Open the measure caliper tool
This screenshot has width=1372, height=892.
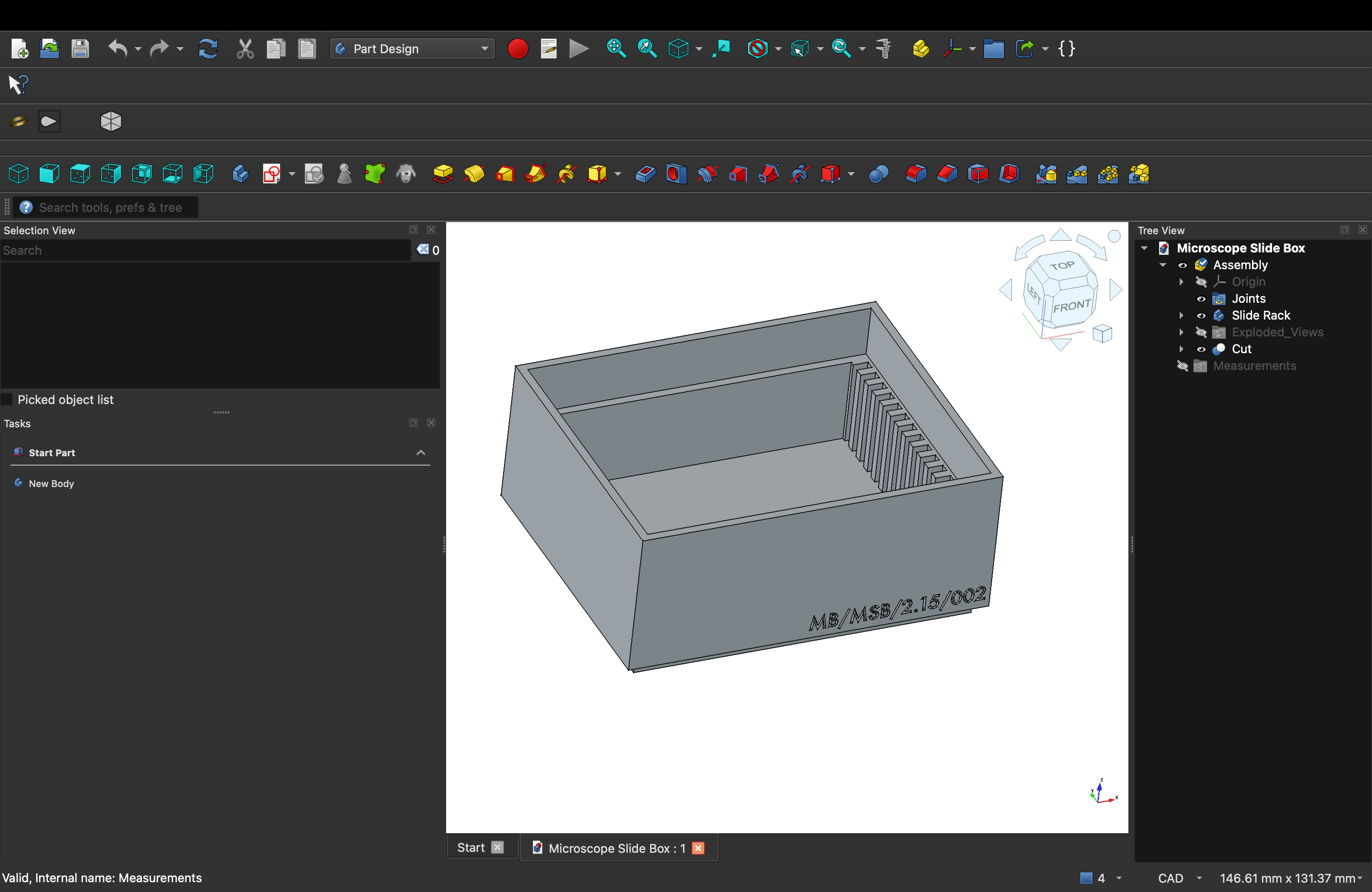(883, 49)
